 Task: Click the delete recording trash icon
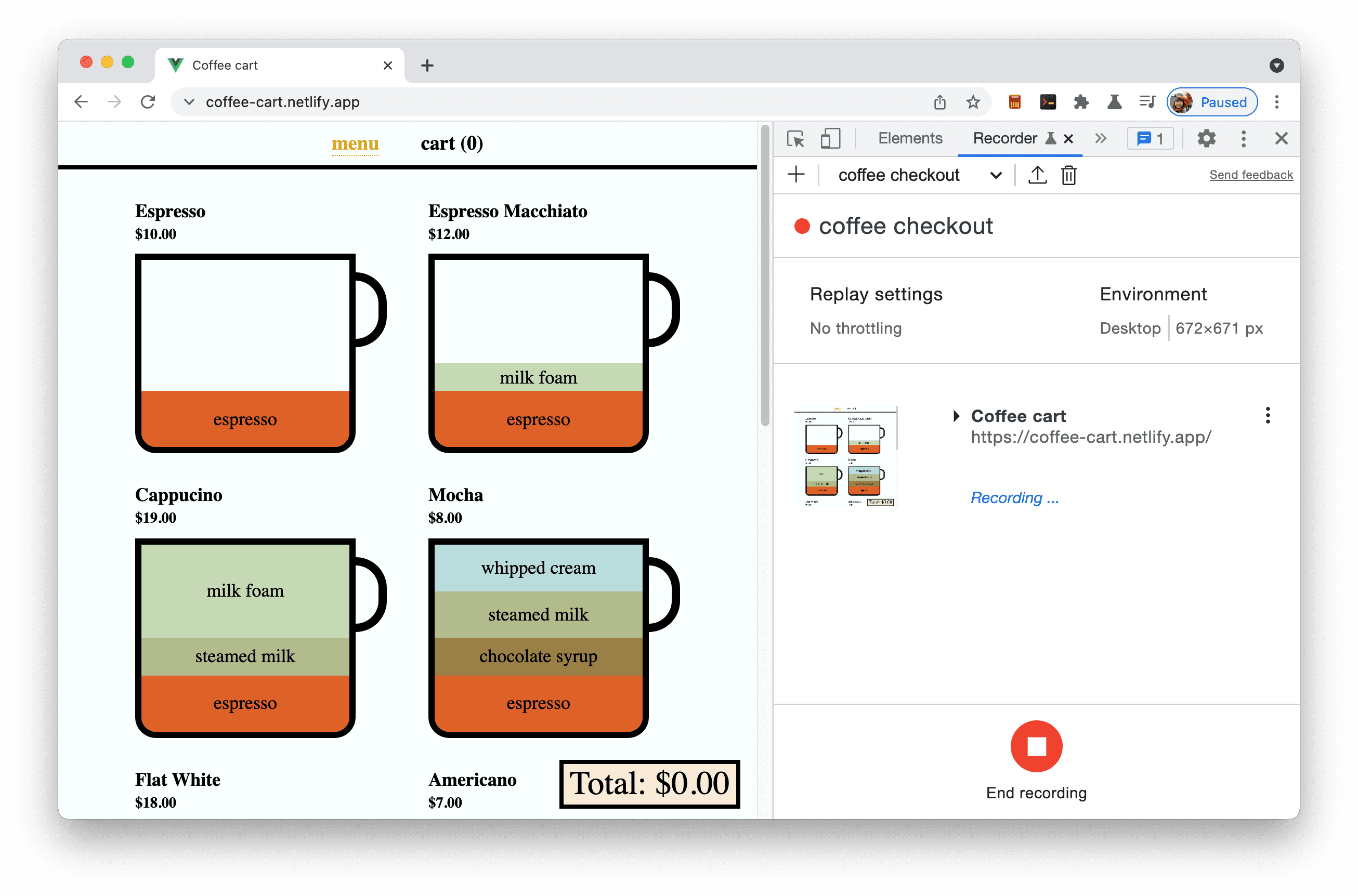point(1068,175)
